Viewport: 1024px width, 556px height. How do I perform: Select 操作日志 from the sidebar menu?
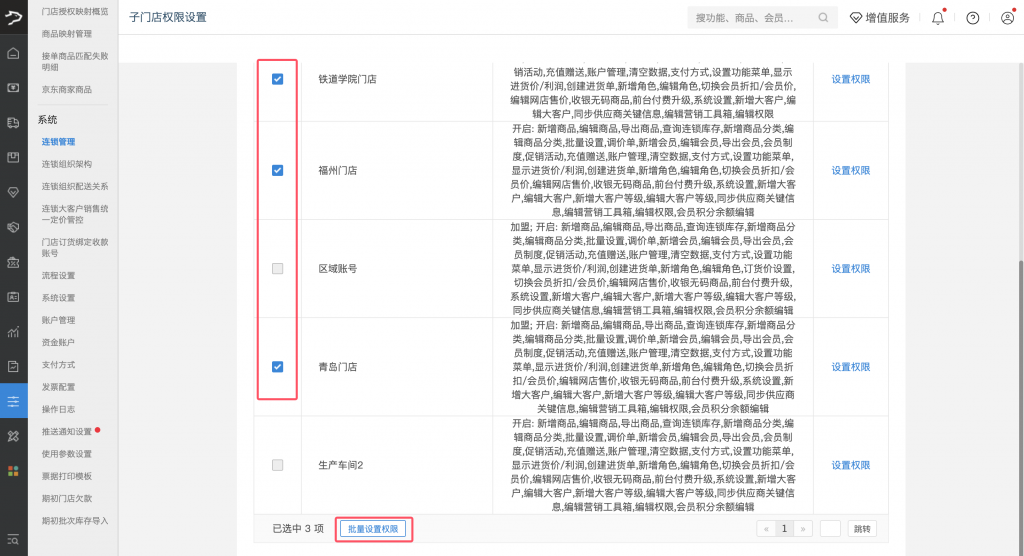coord(58,409)
